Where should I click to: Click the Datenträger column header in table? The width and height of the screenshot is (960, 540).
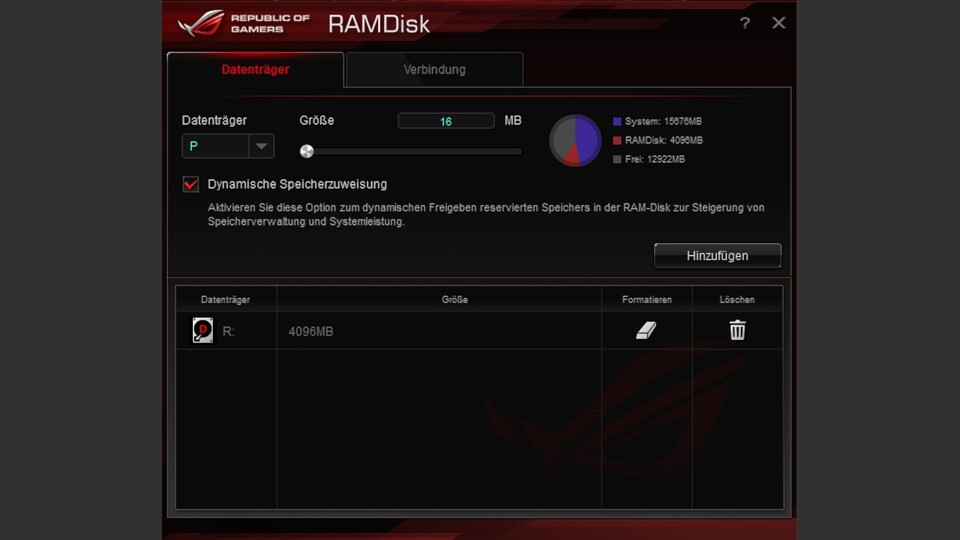pos(225,299)
